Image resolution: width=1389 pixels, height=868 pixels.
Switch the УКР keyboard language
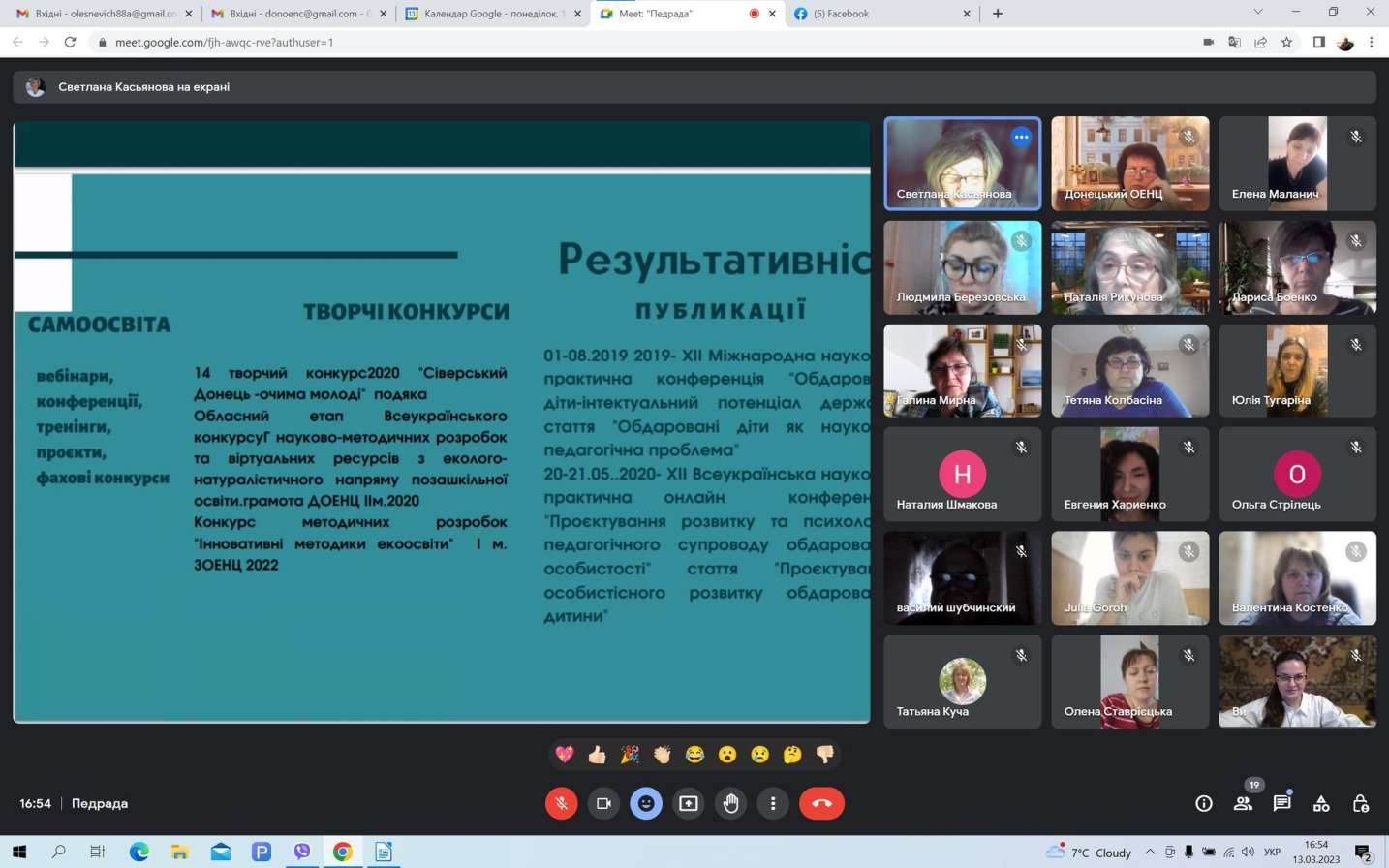pyautogui.click(x=1273, y=852)
